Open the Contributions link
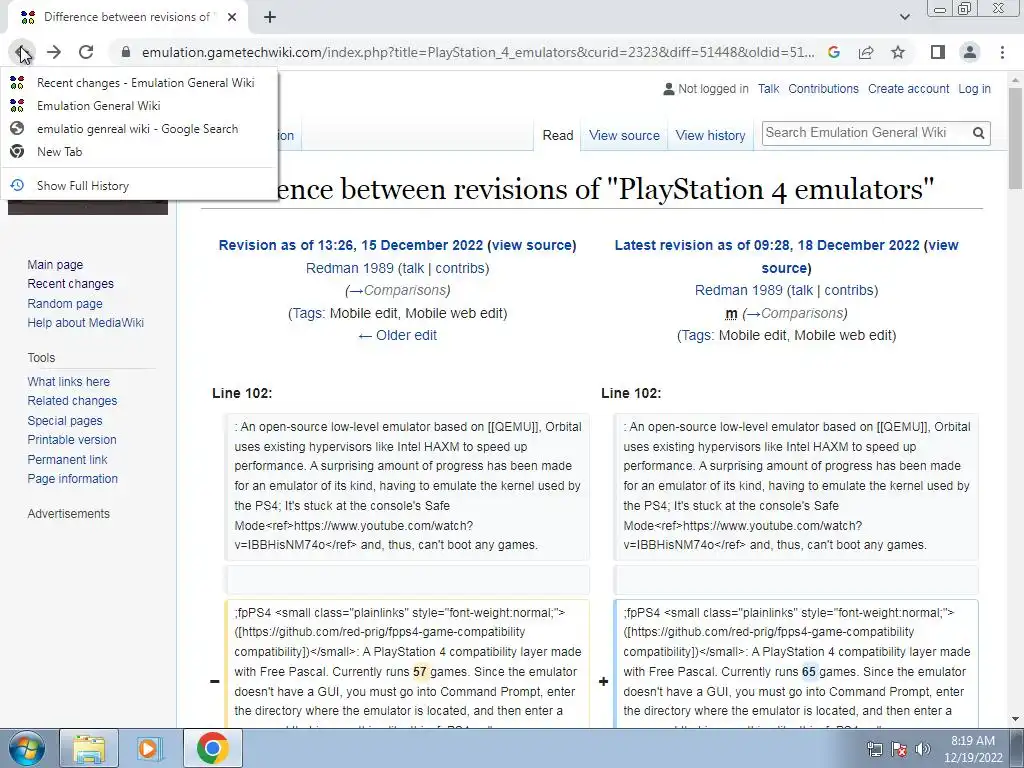This screenshot has width=1024, height=768. [823, 89]
